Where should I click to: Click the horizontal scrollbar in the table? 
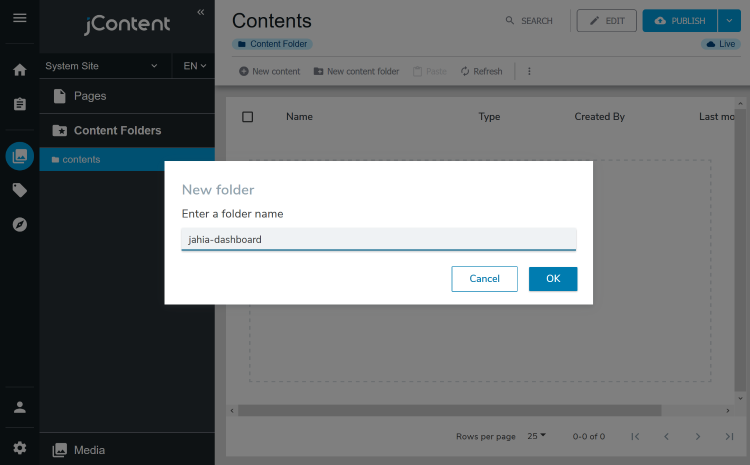coord(450,410)
